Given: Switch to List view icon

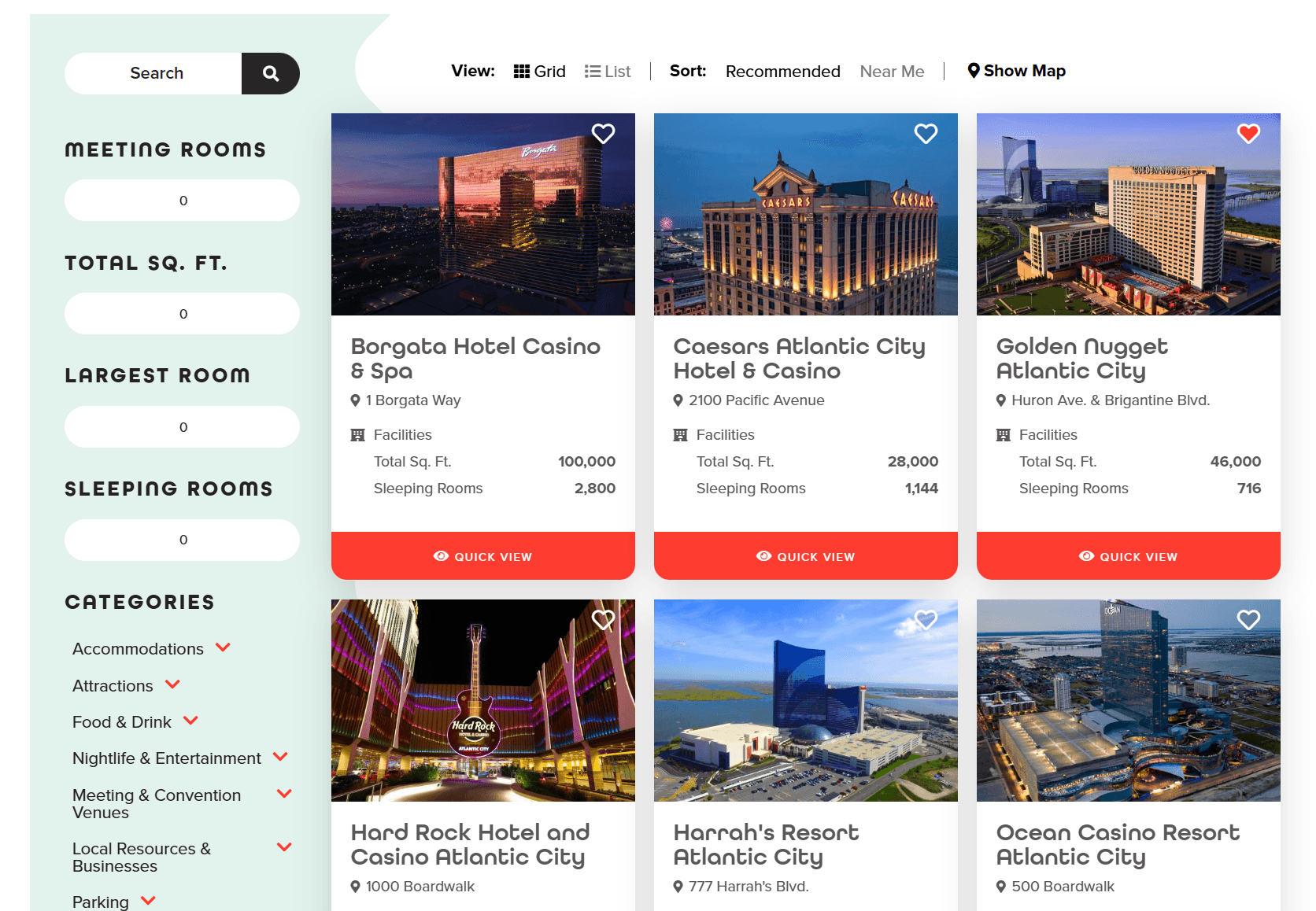Looking at the screenshot, I should coord(592,71).
